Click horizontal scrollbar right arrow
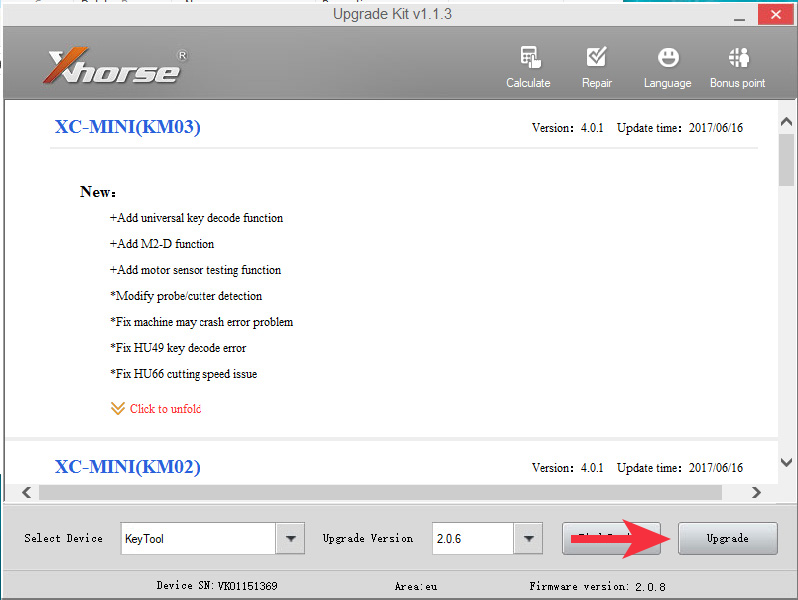The image size is (798, 600). [x=756, y=492]
